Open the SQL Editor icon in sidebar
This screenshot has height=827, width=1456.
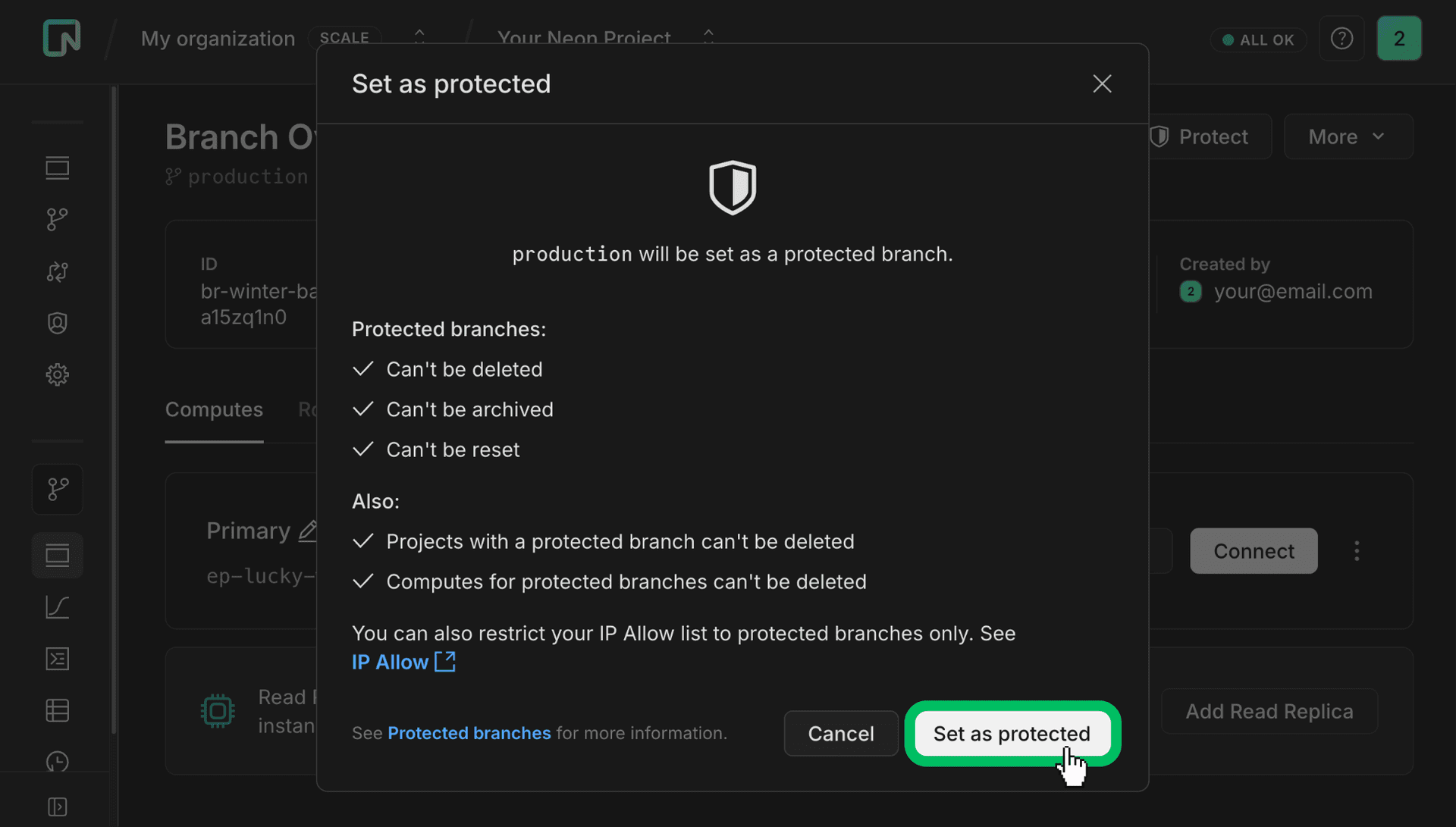pyautogui.click(x=58, y=659)
